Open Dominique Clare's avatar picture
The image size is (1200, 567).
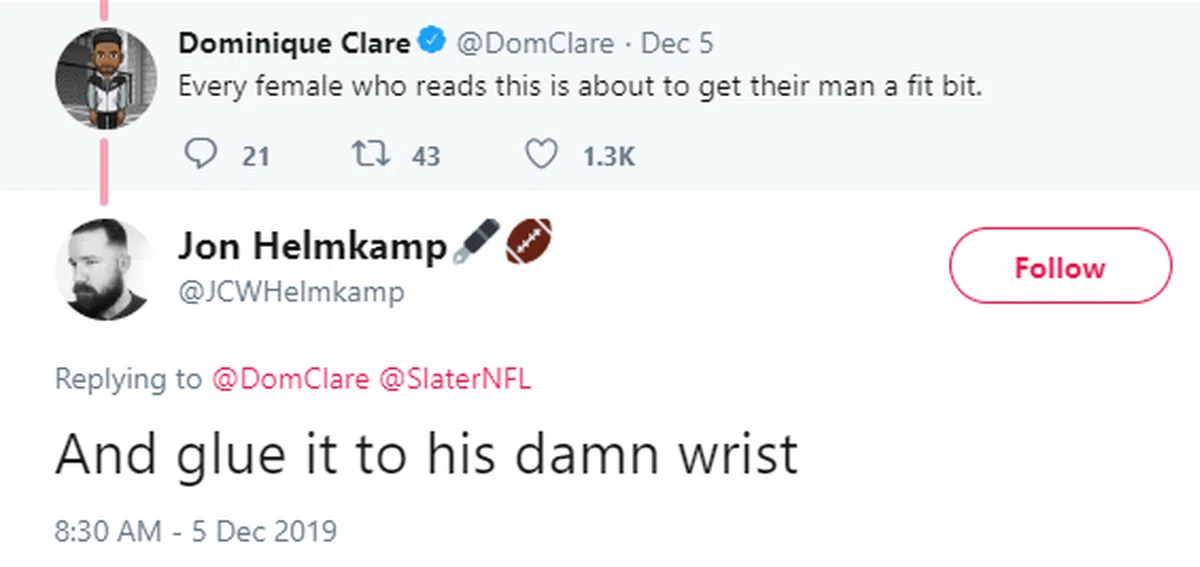104,78
